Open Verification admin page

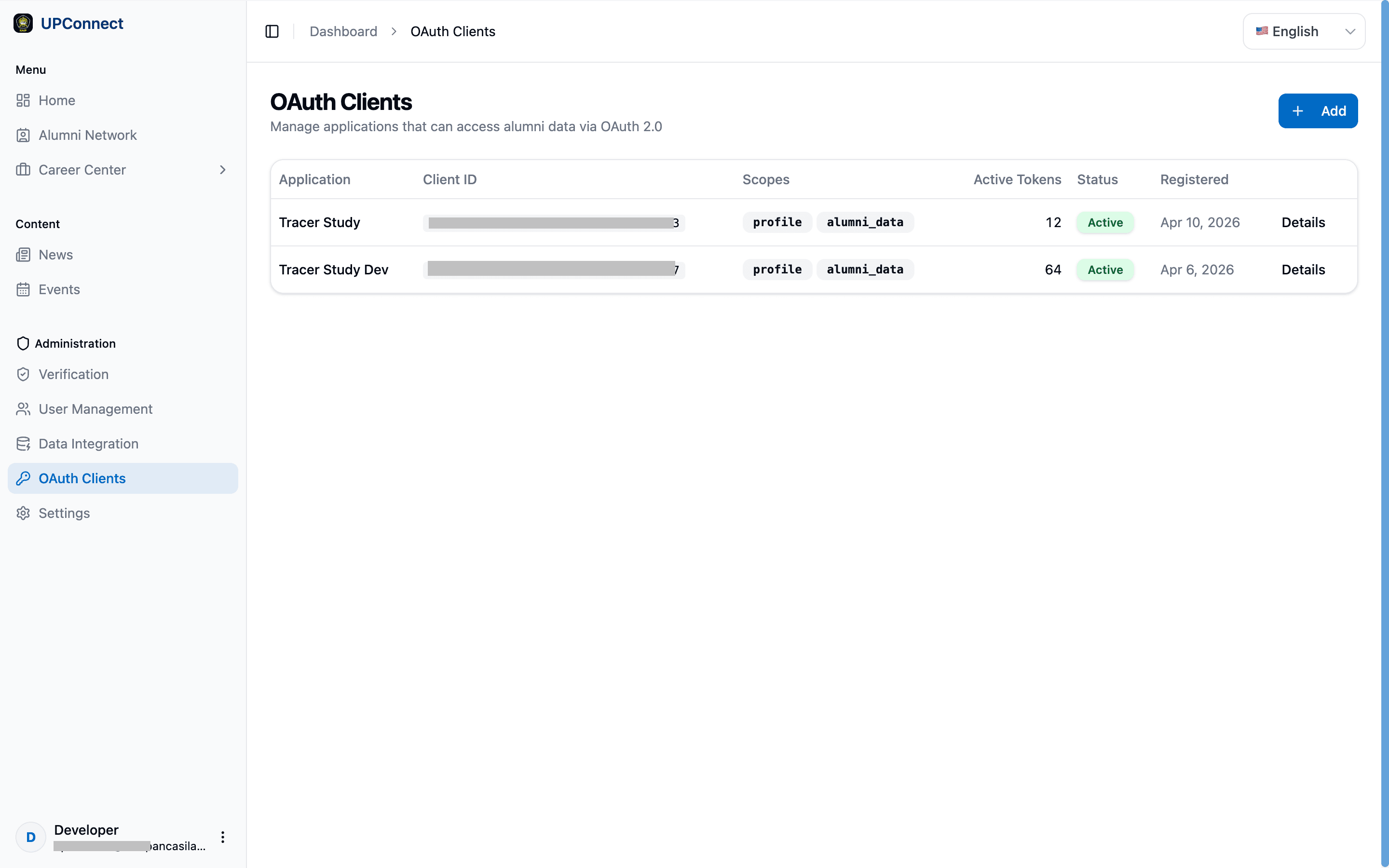click(123, 374)
